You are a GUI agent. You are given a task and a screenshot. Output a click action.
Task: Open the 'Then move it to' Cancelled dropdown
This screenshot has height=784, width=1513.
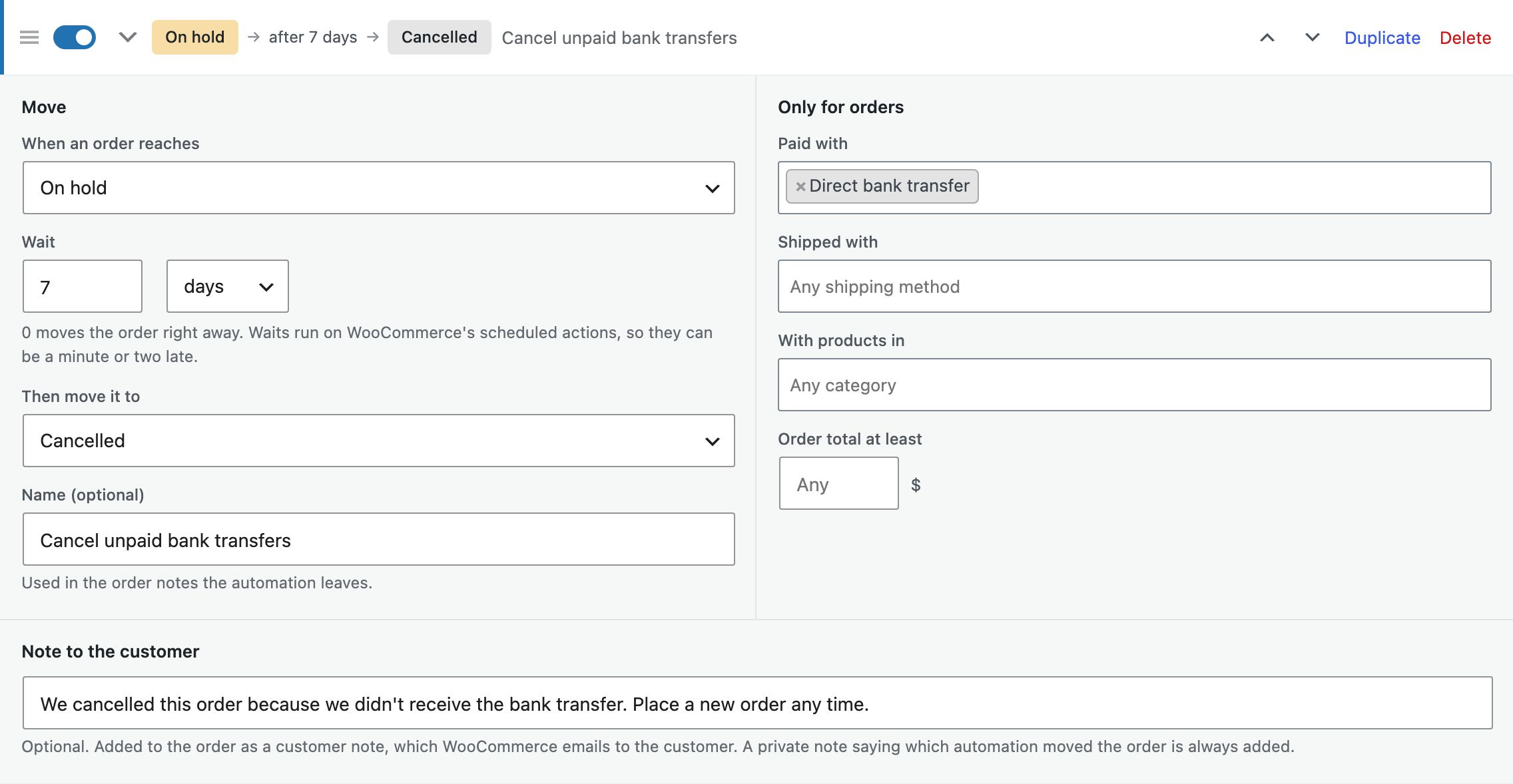point(379,441)
